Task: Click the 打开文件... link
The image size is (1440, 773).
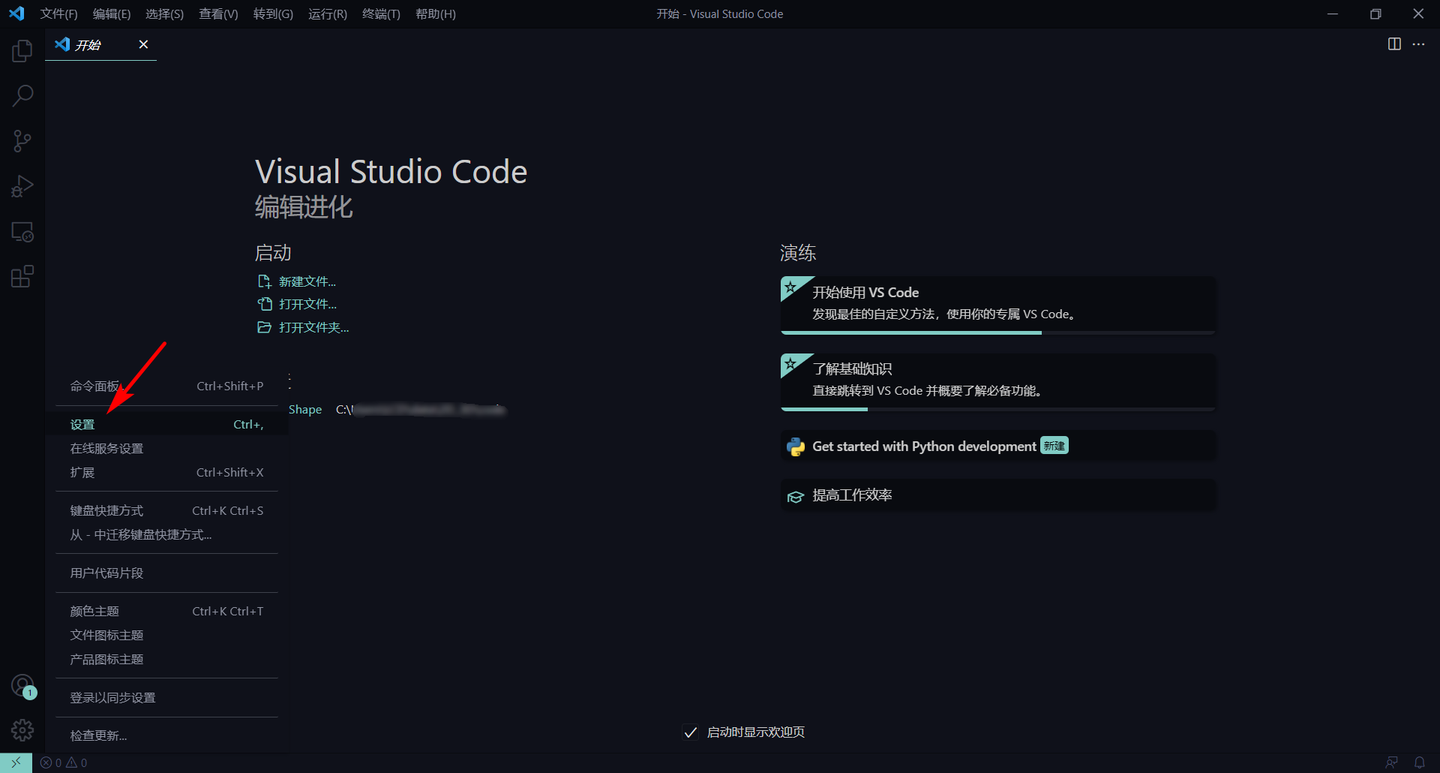Action: [308, 304]
